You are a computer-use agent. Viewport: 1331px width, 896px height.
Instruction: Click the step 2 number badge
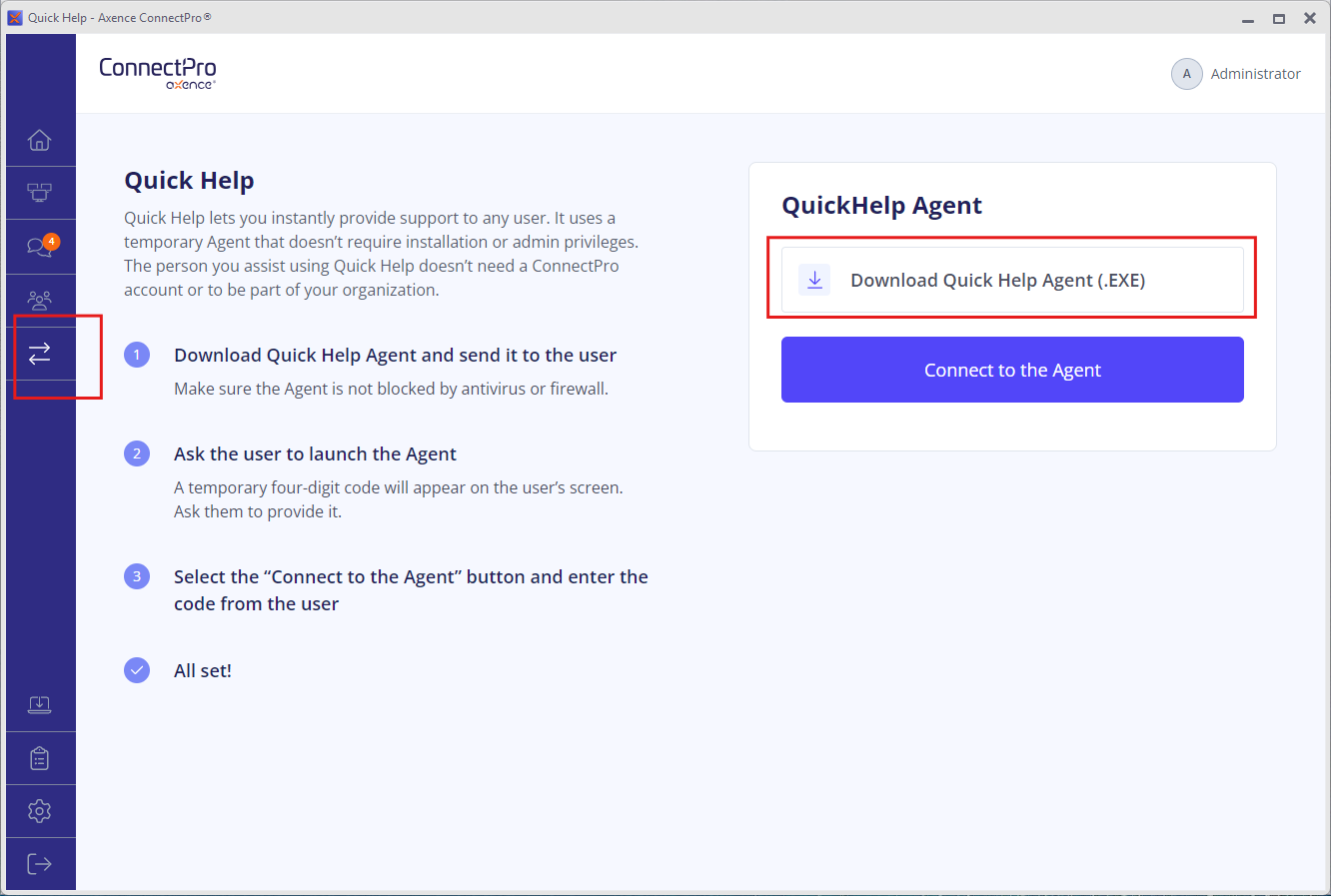point(137,453)
